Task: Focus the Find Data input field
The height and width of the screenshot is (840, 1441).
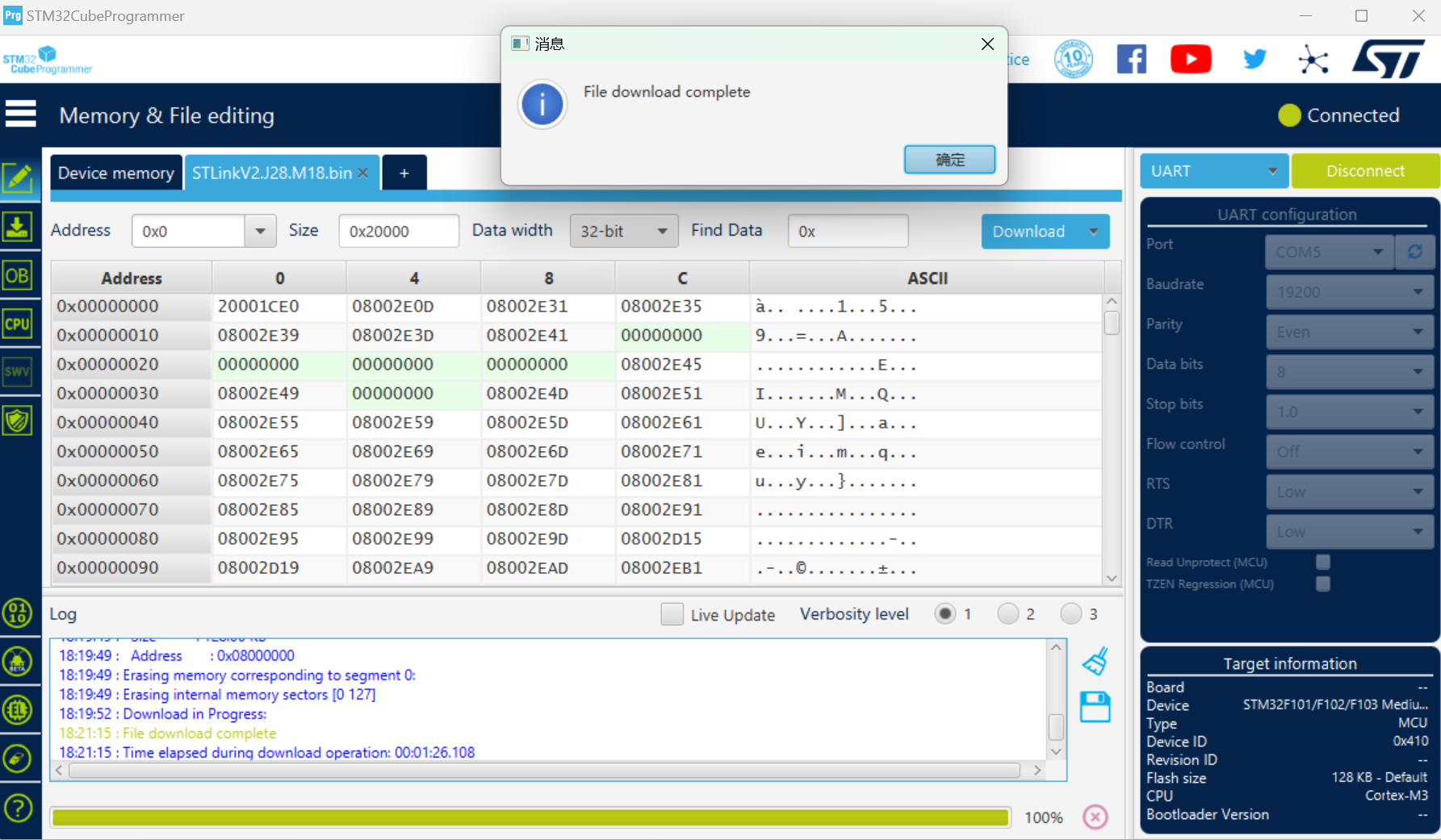Action: coord(848,231)
